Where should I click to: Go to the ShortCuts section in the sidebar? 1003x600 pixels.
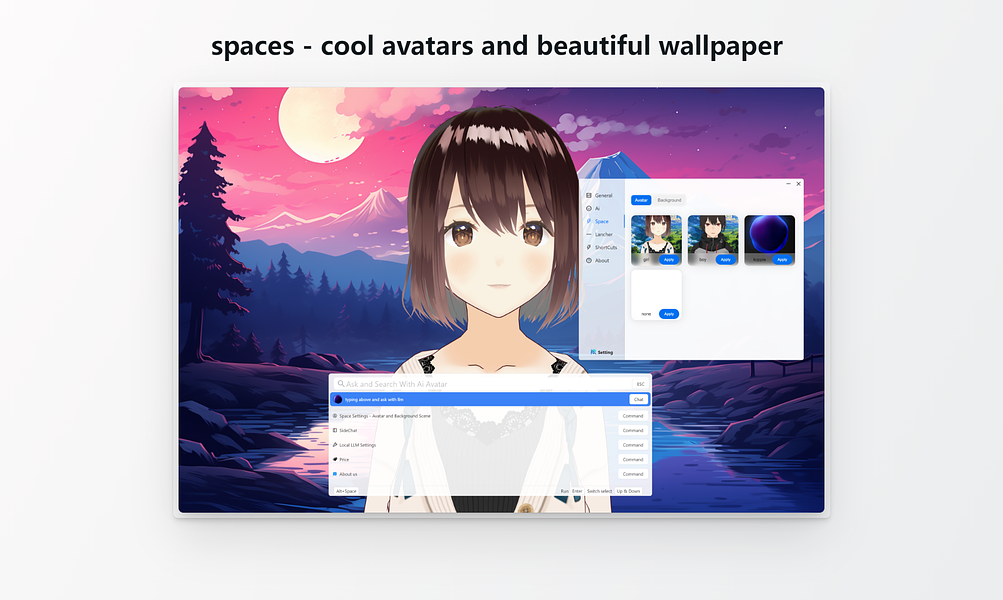(x=602, y=248)
